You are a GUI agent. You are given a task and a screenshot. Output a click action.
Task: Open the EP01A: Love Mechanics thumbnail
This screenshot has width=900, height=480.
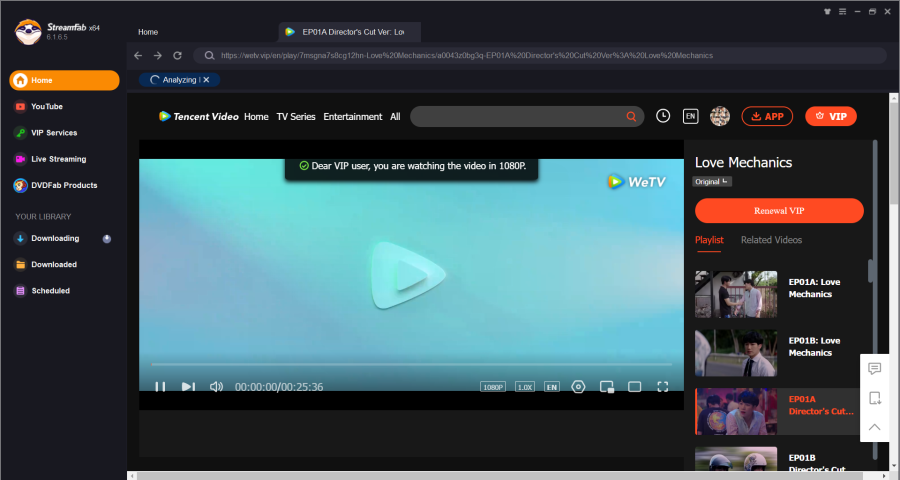[x=736, y=295]
